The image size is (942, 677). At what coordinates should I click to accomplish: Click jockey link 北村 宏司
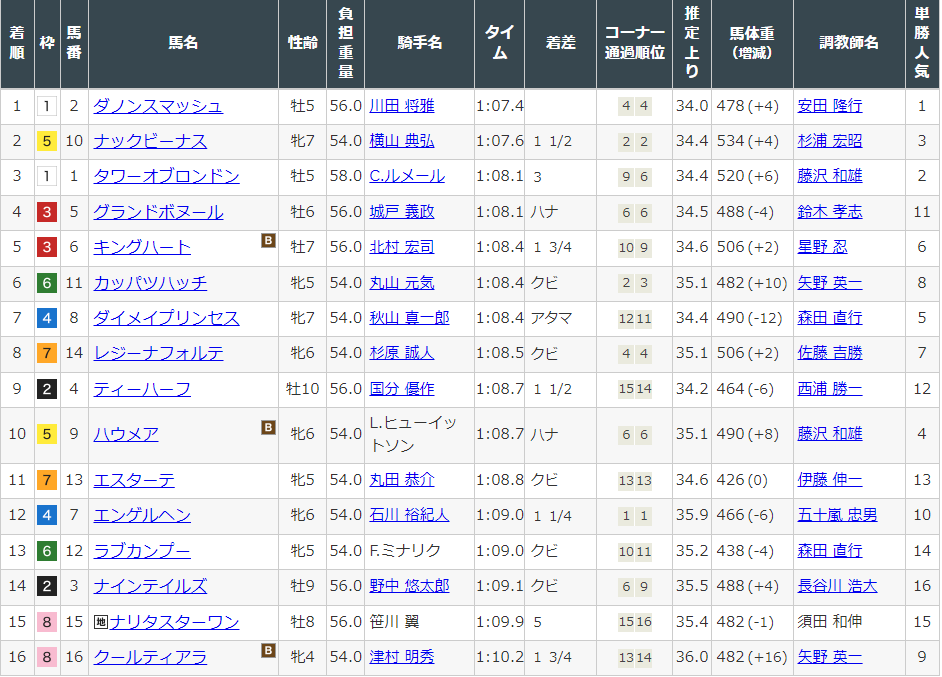(x=401, y=247)
